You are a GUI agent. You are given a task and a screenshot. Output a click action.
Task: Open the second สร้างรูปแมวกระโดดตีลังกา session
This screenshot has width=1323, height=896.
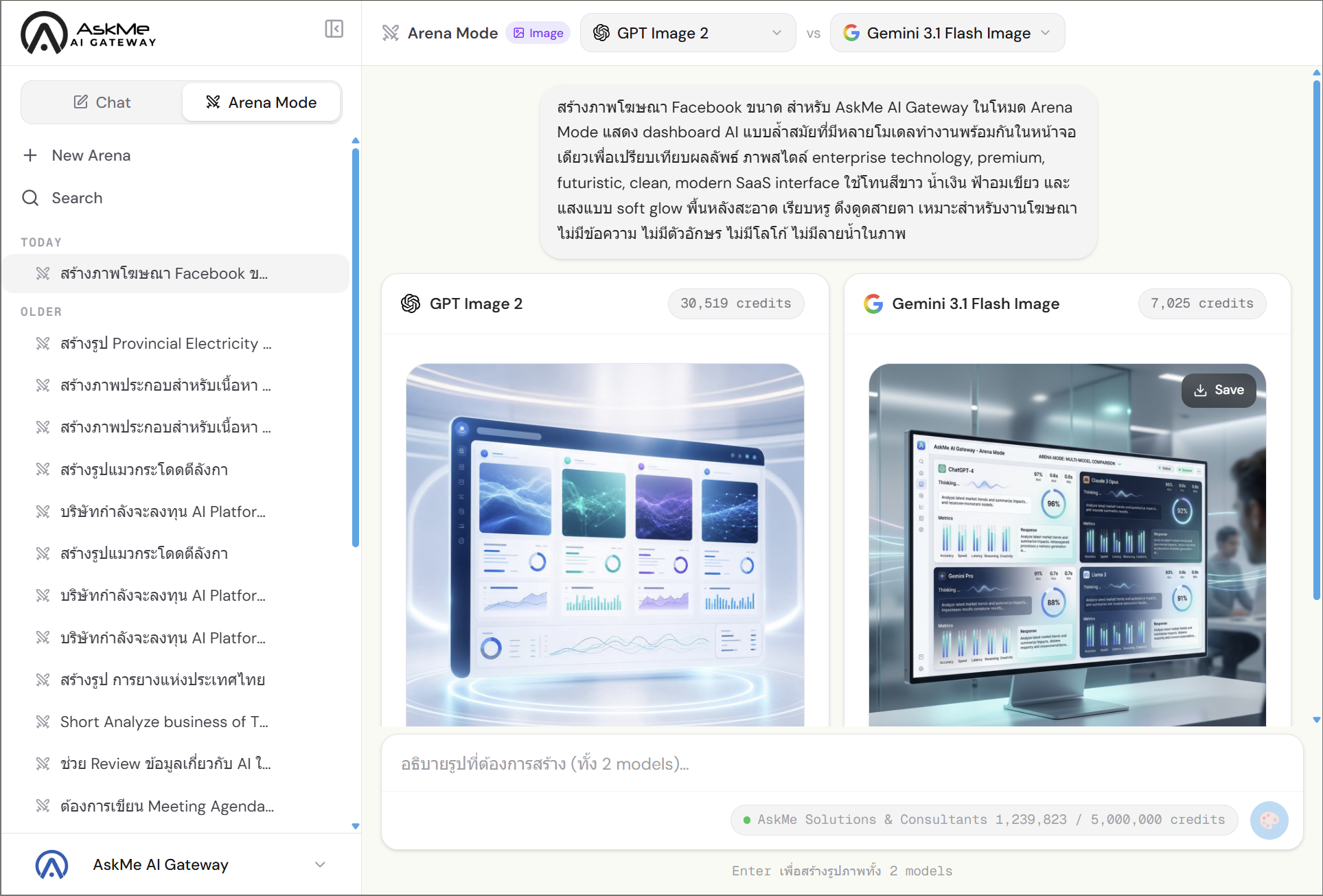point(176,553)
